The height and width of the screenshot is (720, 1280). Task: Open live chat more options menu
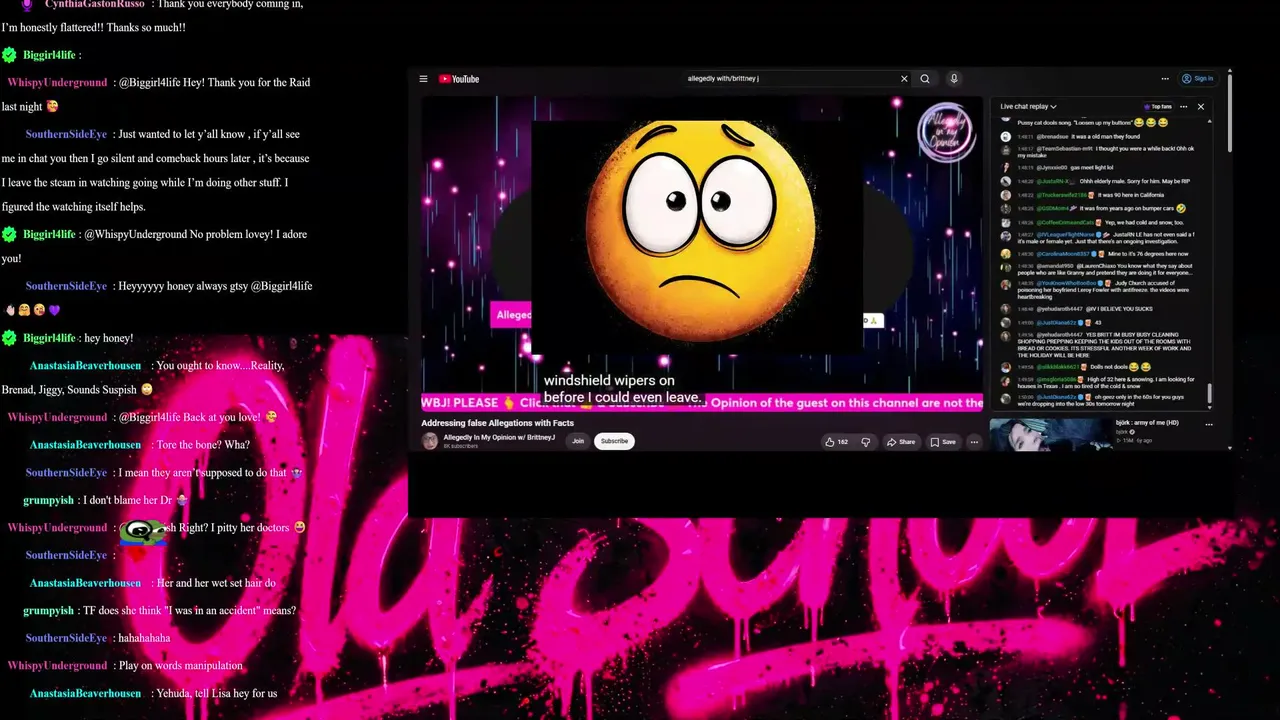(1184, 106)
